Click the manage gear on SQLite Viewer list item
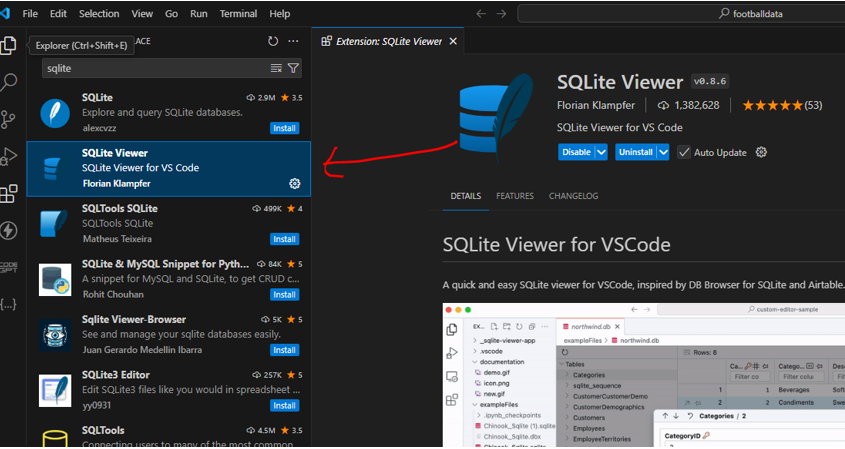This screenshot has width=845, height=449. point(294,183)
